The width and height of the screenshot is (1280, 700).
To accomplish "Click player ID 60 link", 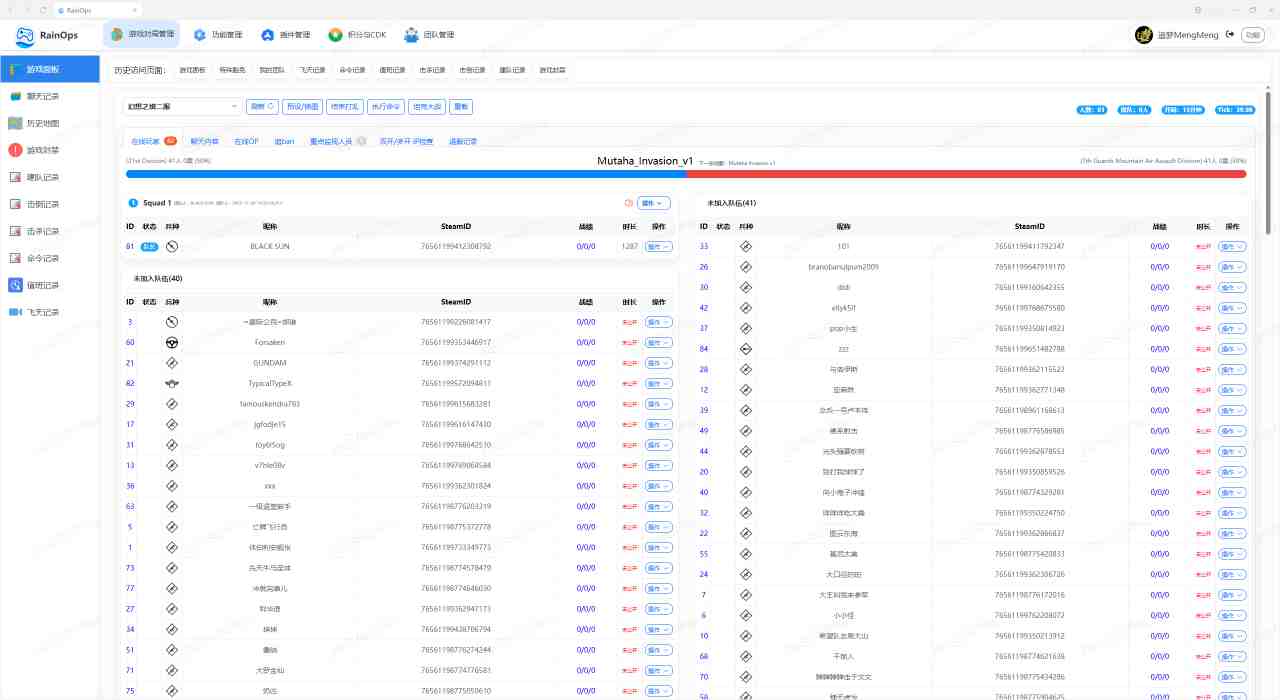I will pos(130,342).
